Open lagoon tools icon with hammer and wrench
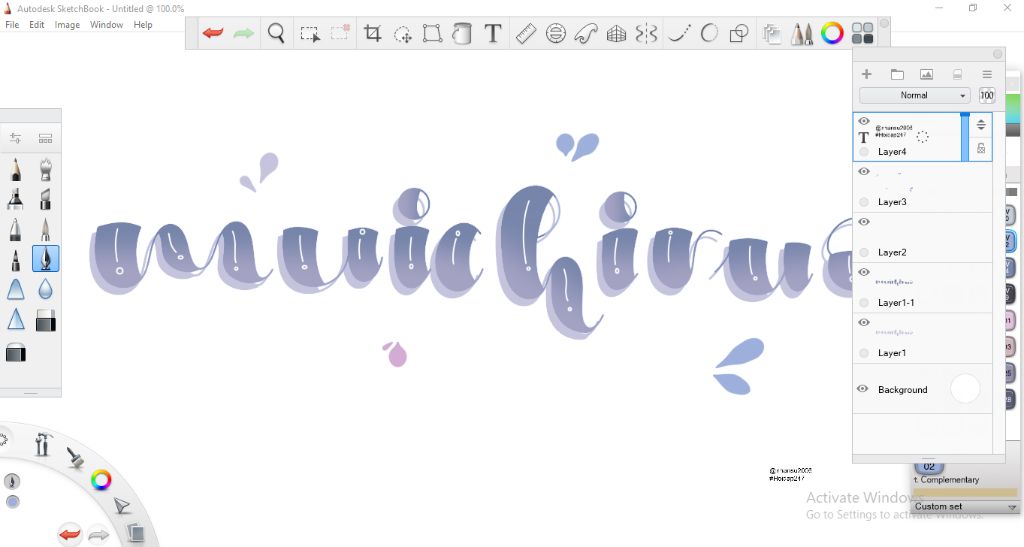 point(43,445)
